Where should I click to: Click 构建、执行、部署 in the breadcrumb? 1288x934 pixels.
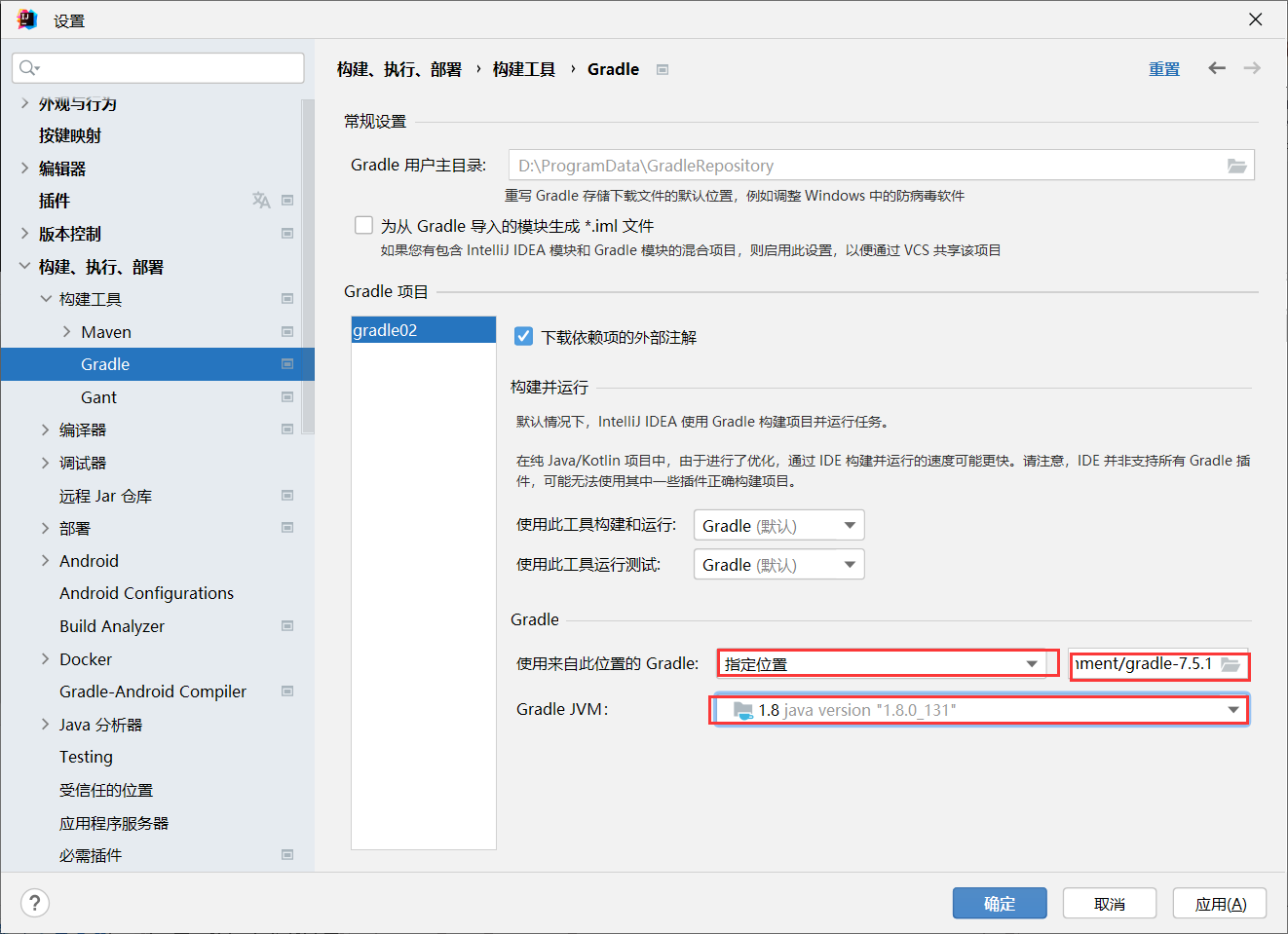click(x=399, y=69)
